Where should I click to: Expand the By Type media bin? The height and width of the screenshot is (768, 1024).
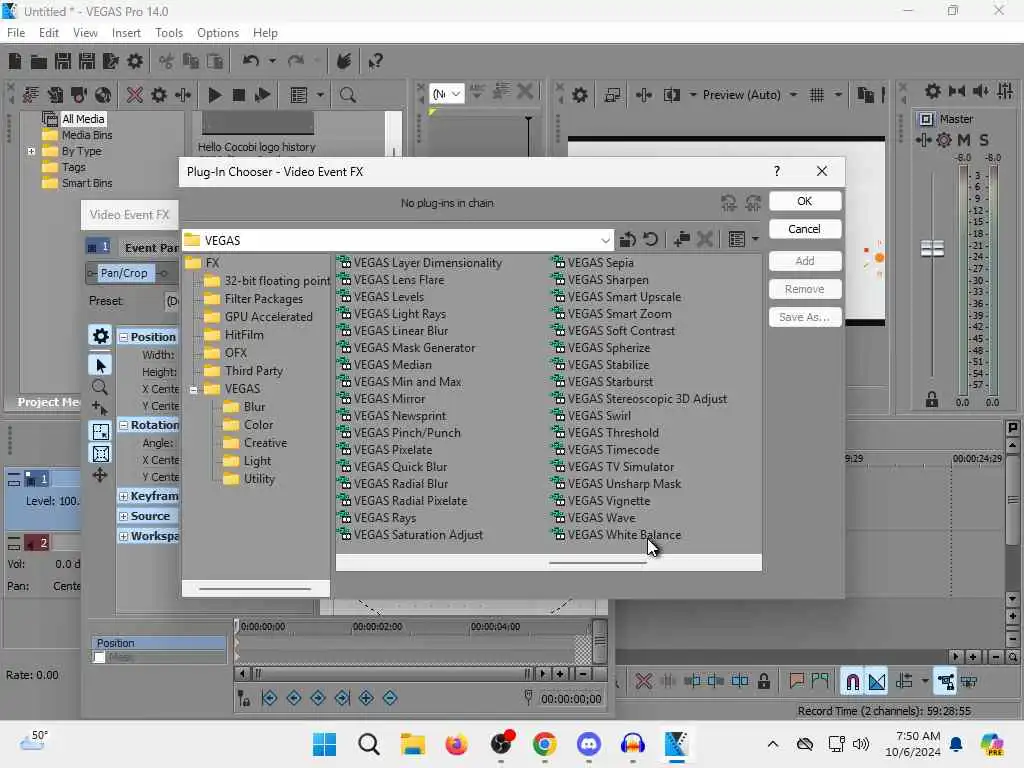tap(31, 151)
